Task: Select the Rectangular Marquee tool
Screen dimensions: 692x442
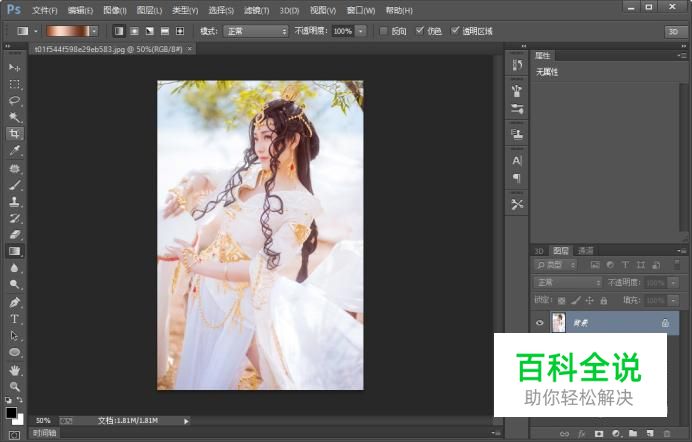Action: (15, 84)
